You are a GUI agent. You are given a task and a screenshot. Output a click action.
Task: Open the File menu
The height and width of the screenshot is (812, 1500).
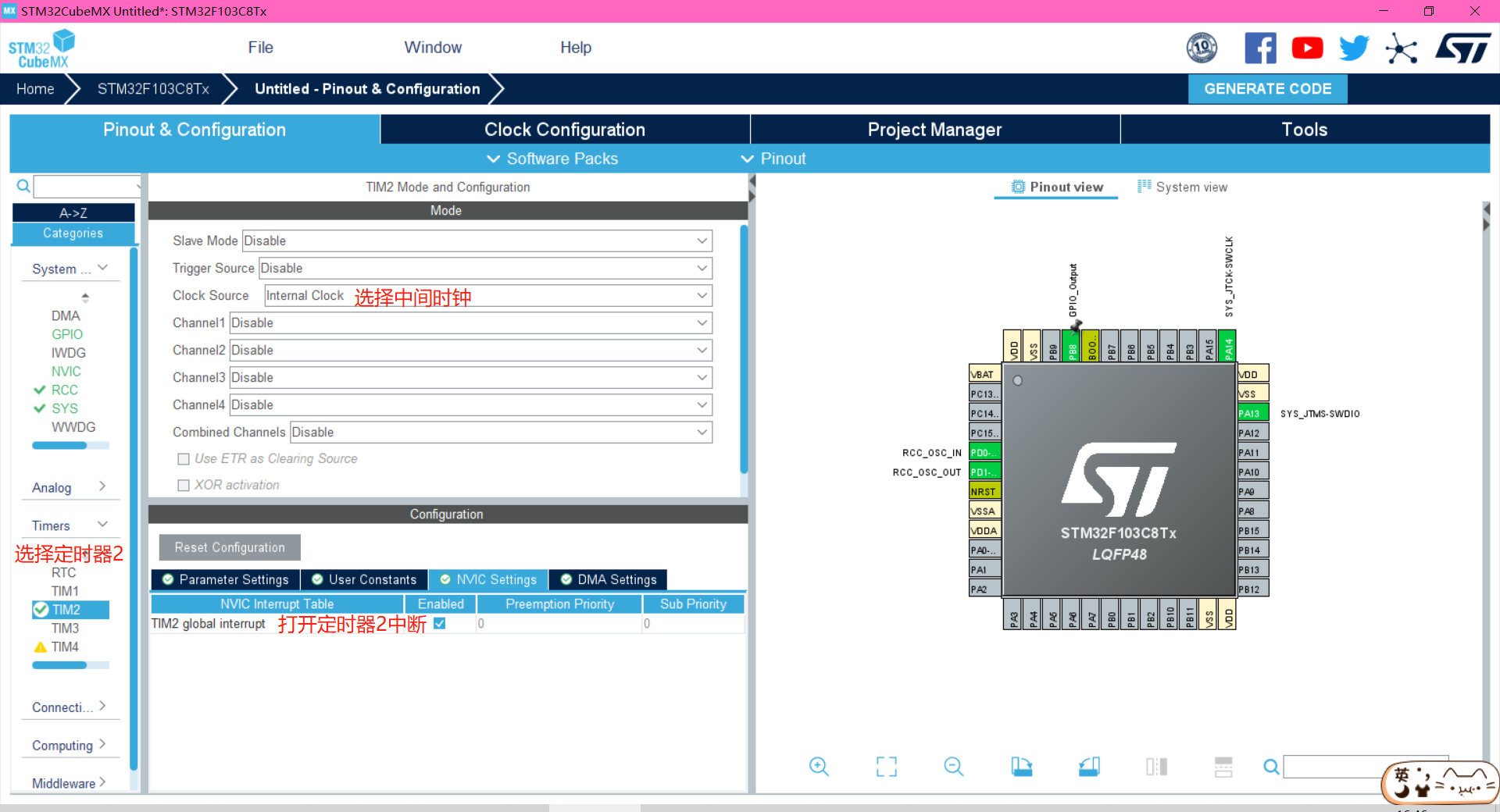[260, 48]
